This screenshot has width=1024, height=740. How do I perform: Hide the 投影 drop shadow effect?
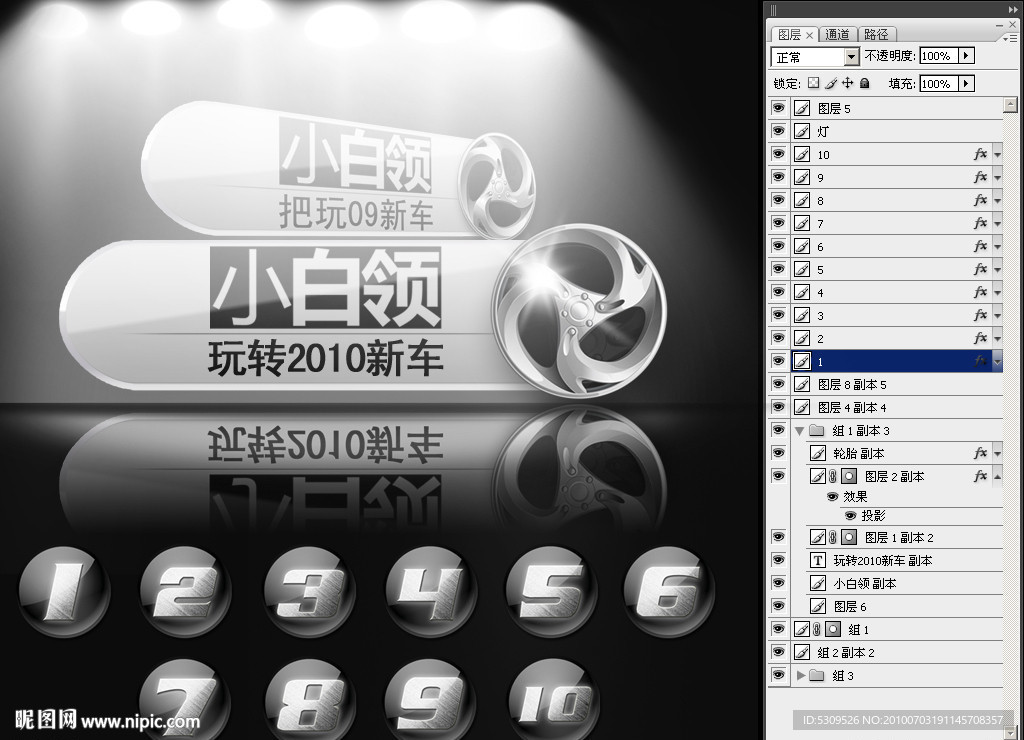(850, 515)
